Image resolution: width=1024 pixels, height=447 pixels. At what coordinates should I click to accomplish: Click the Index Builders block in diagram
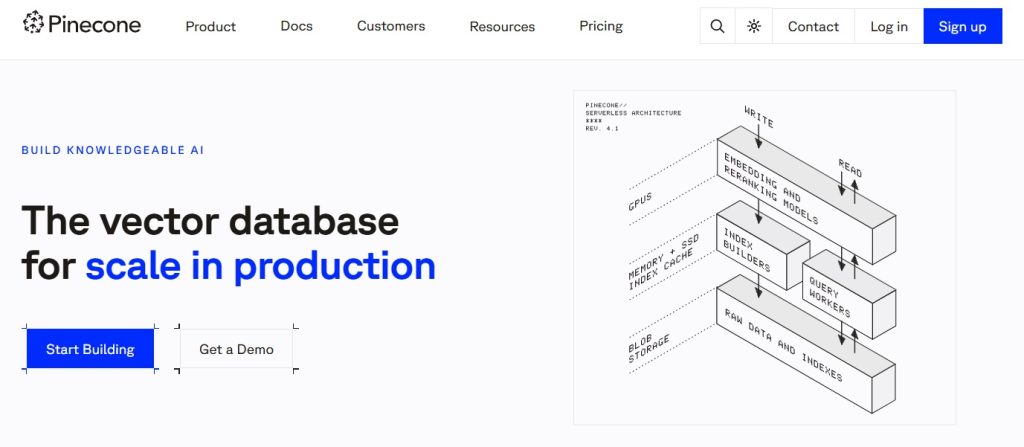pos(763,246)
